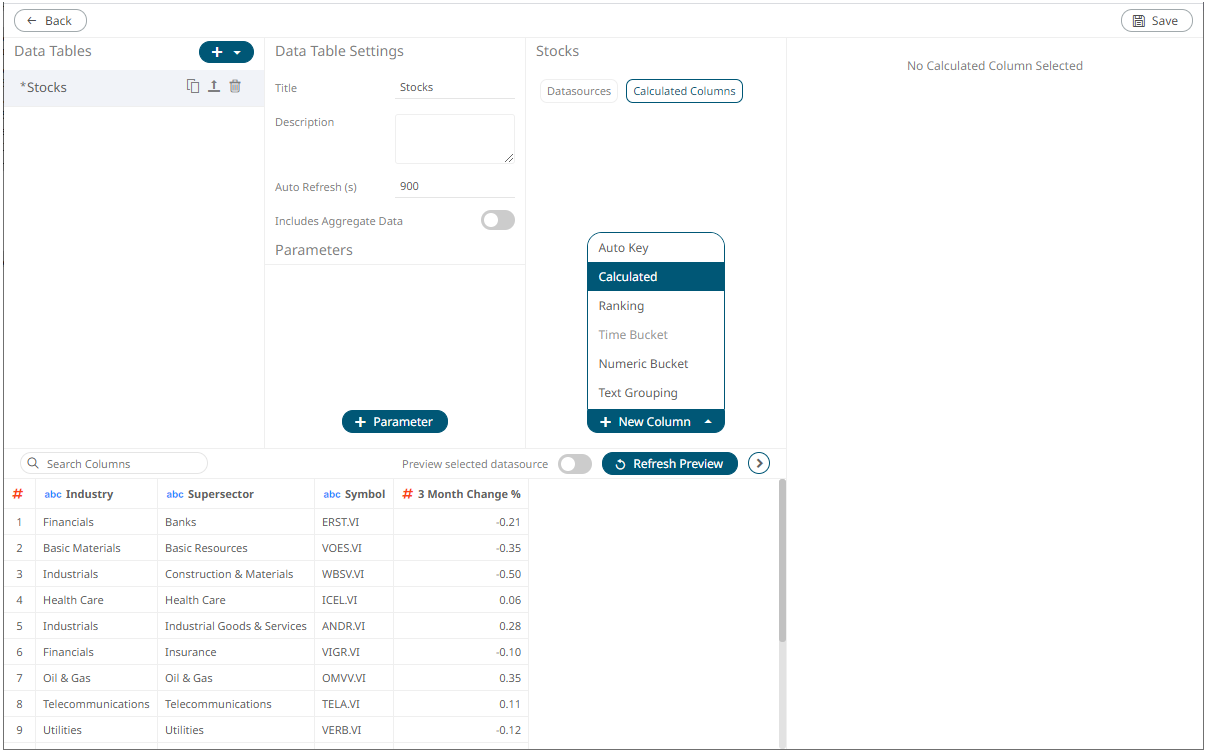The image size is (1206, 753).
Task: Choose Calculated from the new column menu
Action: point(656,277)
